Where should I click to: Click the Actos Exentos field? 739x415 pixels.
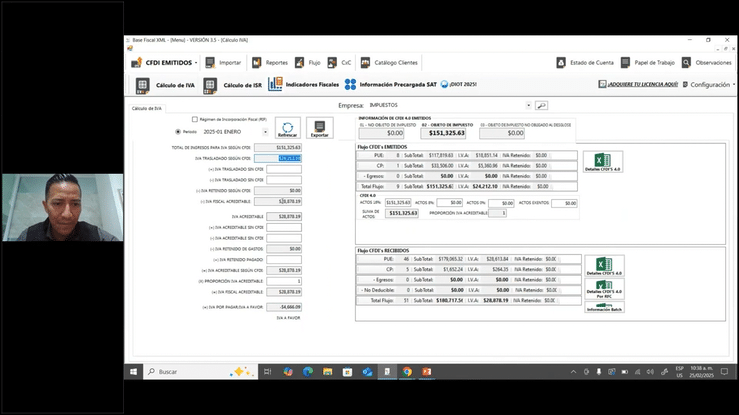coord(564,203)
